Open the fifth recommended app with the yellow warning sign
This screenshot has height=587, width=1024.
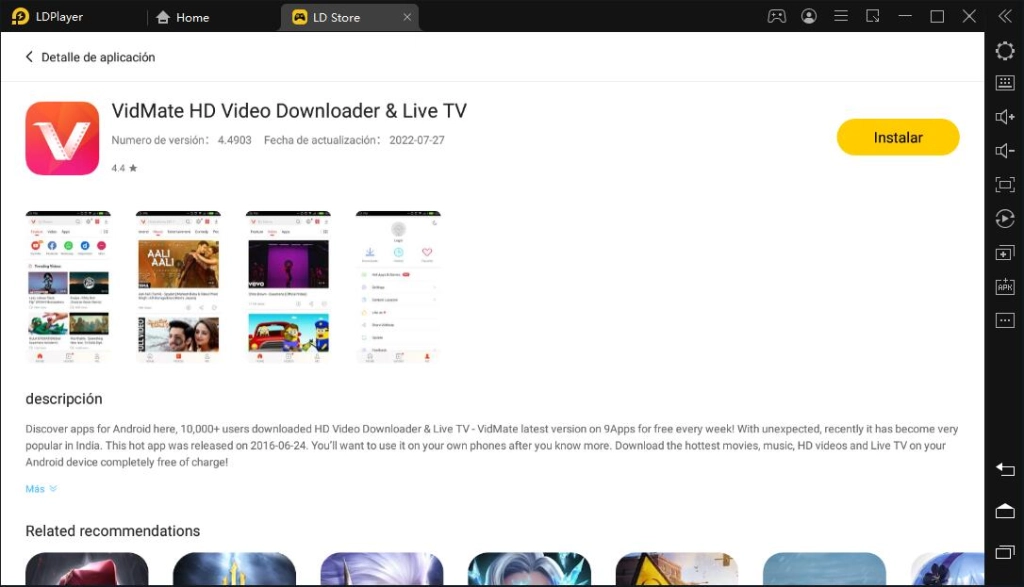click(x=677, y=569)
